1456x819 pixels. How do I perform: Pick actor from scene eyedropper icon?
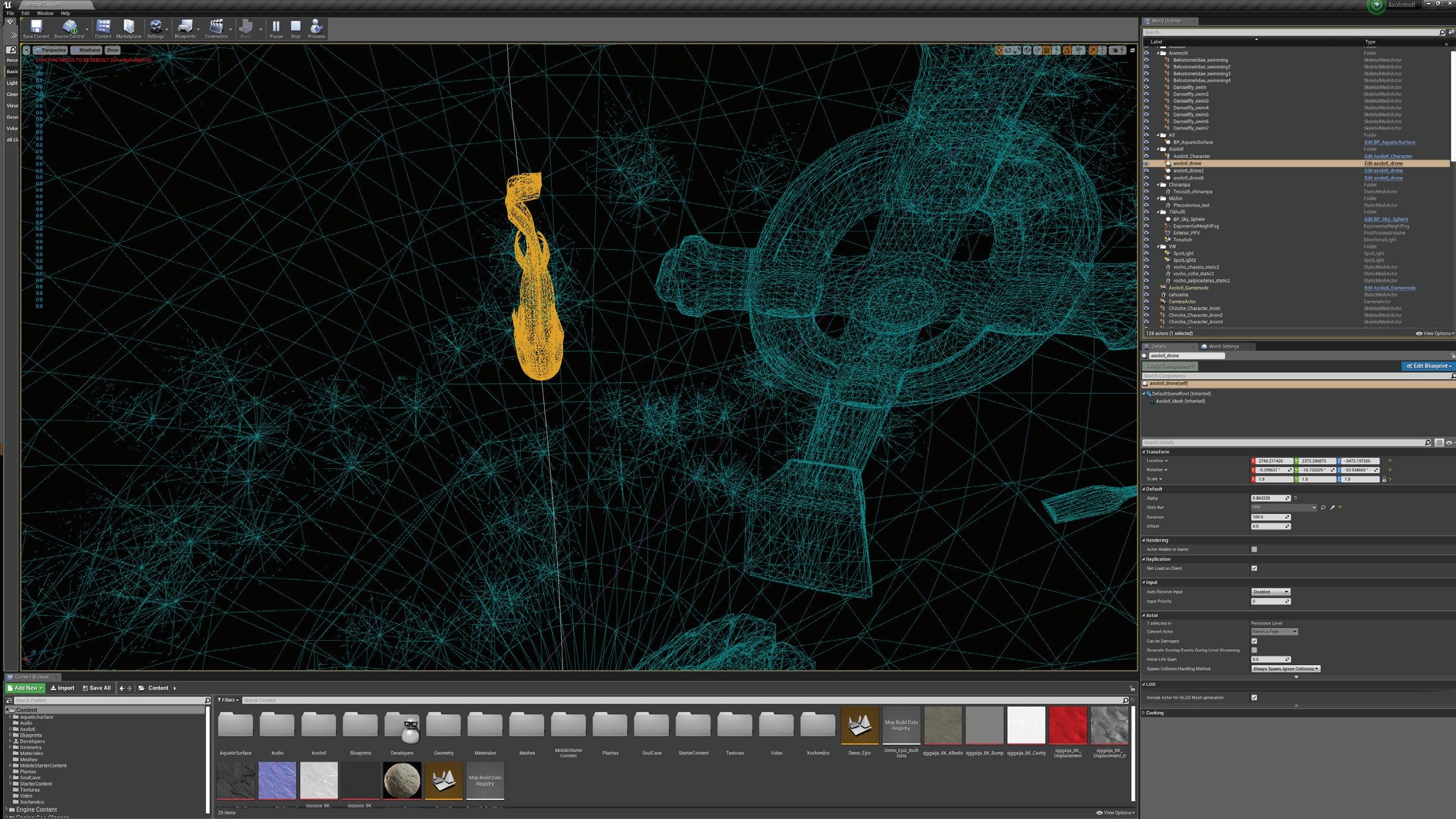coord(1332,508)
